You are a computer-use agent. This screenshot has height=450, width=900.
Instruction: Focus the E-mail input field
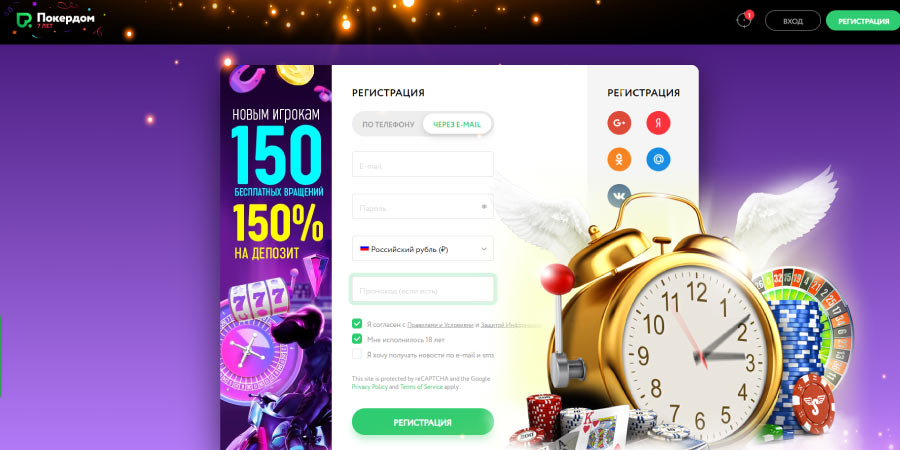422,164
